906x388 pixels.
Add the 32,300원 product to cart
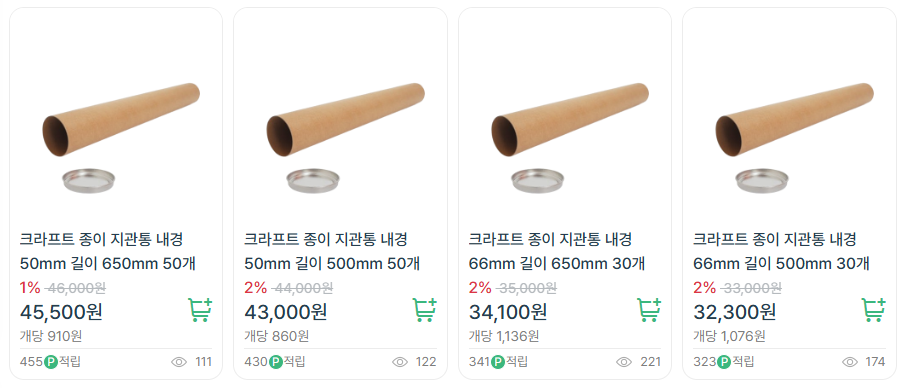(874, 309)
